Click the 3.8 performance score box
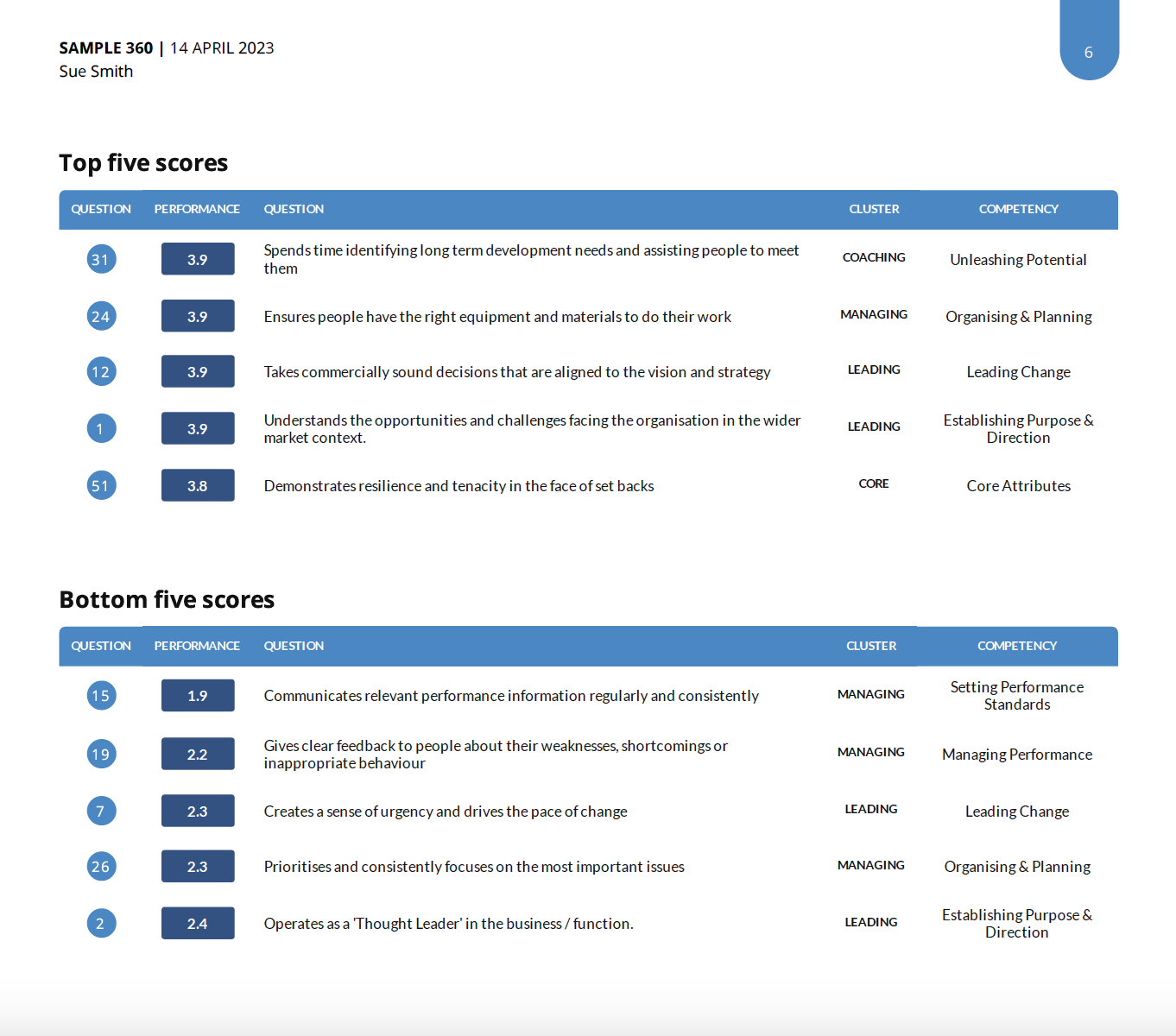 [x=198, y=485]
